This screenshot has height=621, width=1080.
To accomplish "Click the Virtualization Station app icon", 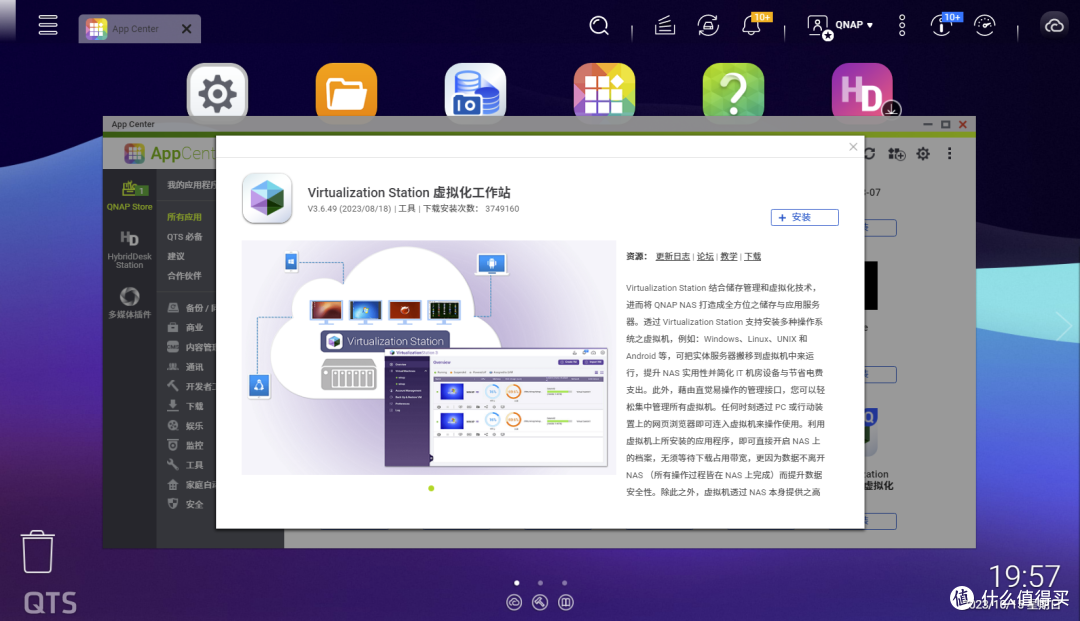I will [x=267, y=199].
